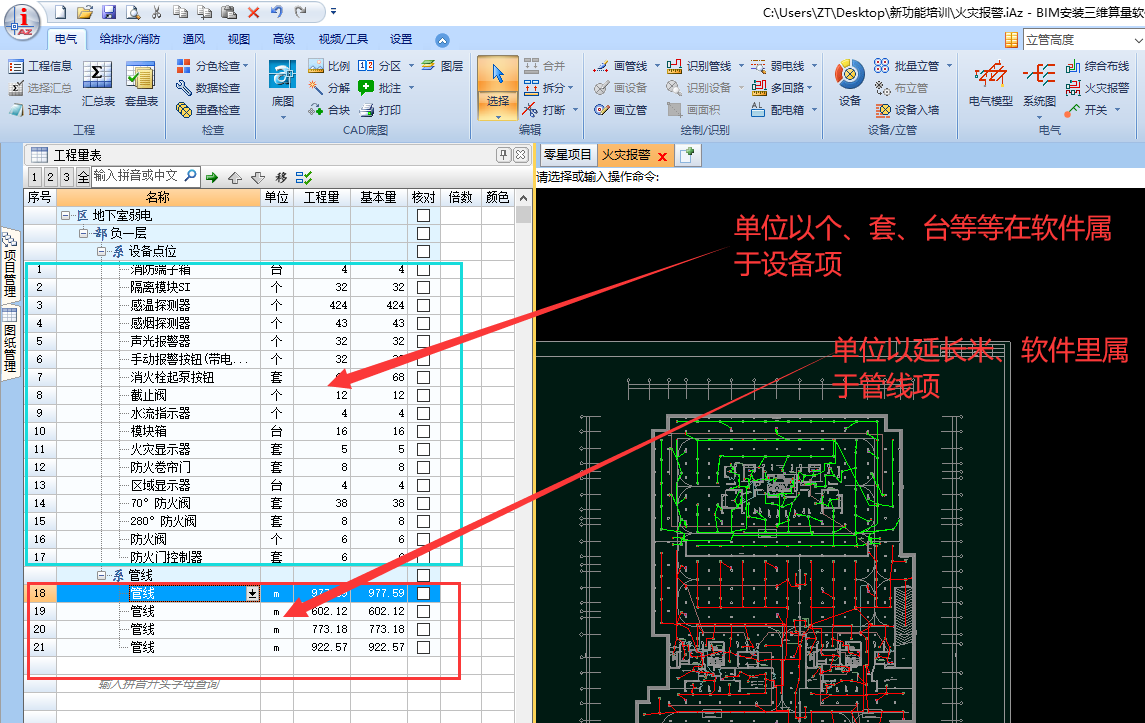Screen dimensions: 1145x723
Task: Toggle 核对 checkbox on row 21 管线
Action: 424,647
